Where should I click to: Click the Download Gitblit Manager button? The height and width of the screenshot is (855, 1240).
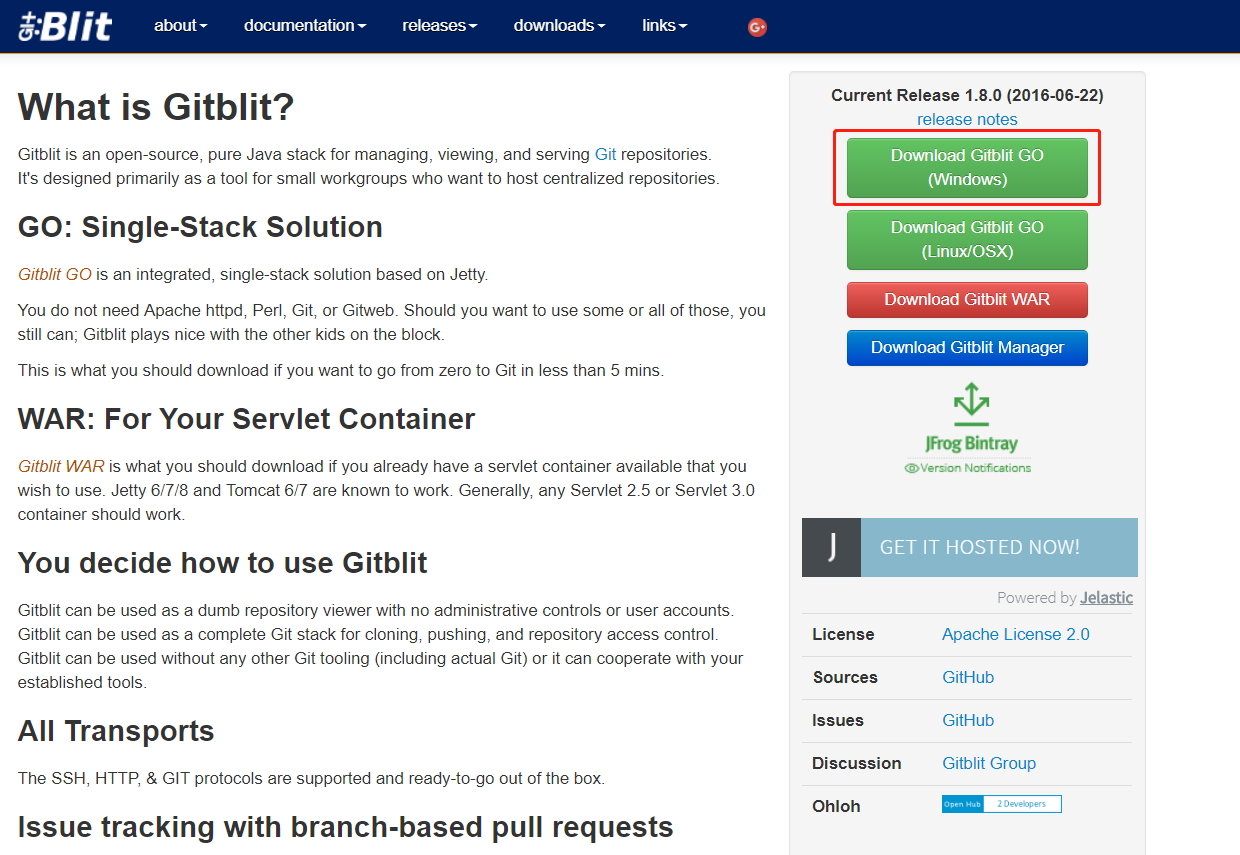point(967,348)
